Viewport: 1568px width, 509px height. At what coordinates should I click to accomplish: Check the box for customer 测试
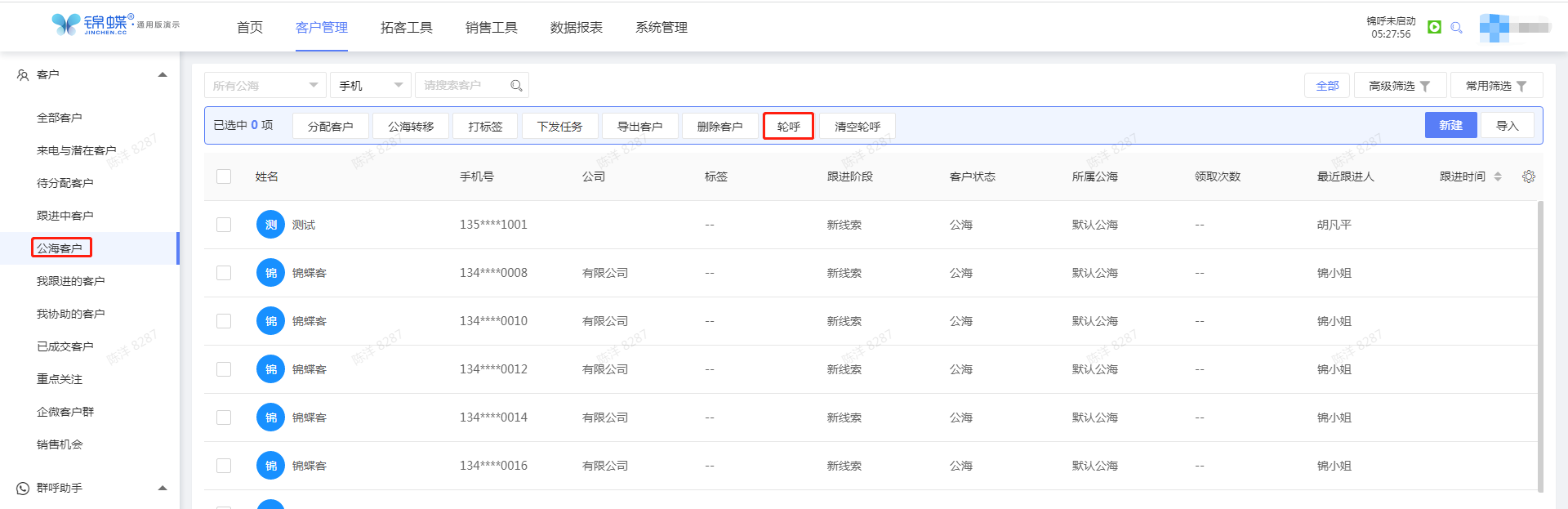(224, 225)
